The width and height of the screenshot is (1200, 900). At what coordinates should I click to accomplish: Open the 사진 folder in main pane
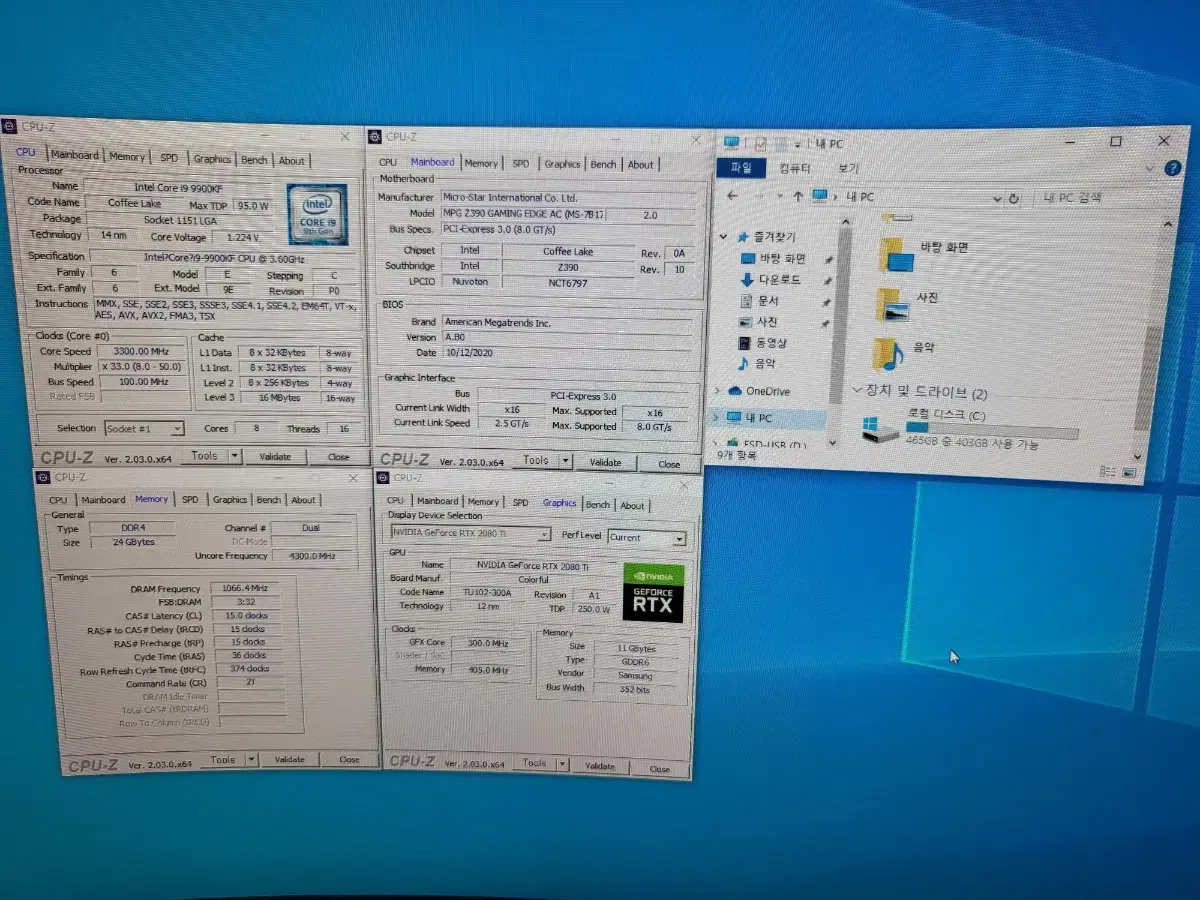point(894,304)
